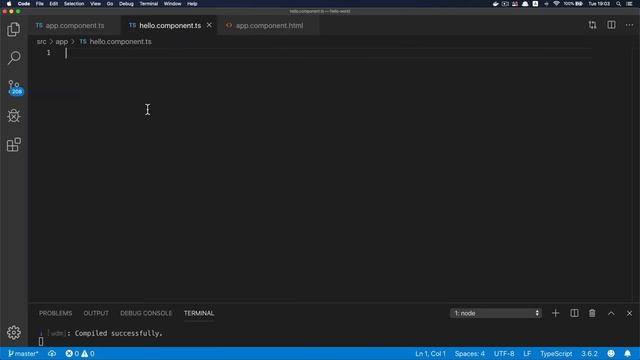Click the Open Changes compare icon
Image resolution: width=640 pixels, height=360 pixels.
click(593, 25)
